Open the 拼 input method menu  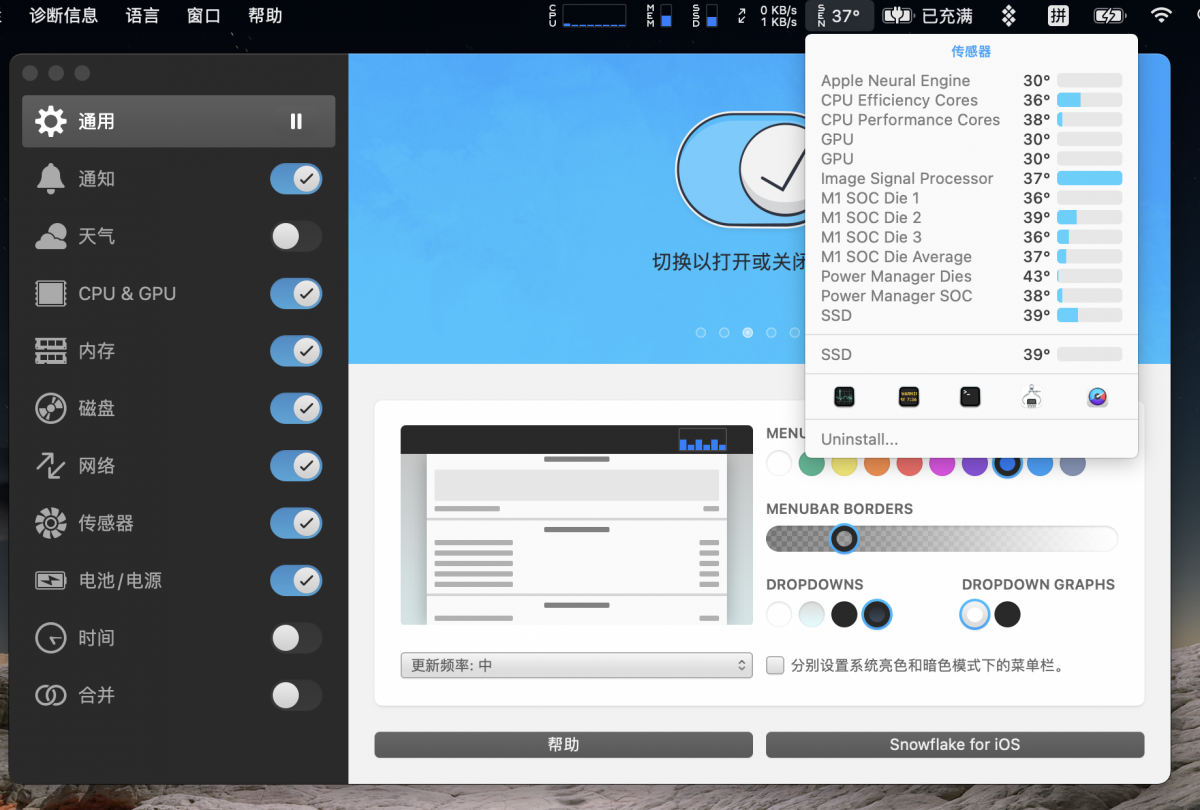[1058, 15]
